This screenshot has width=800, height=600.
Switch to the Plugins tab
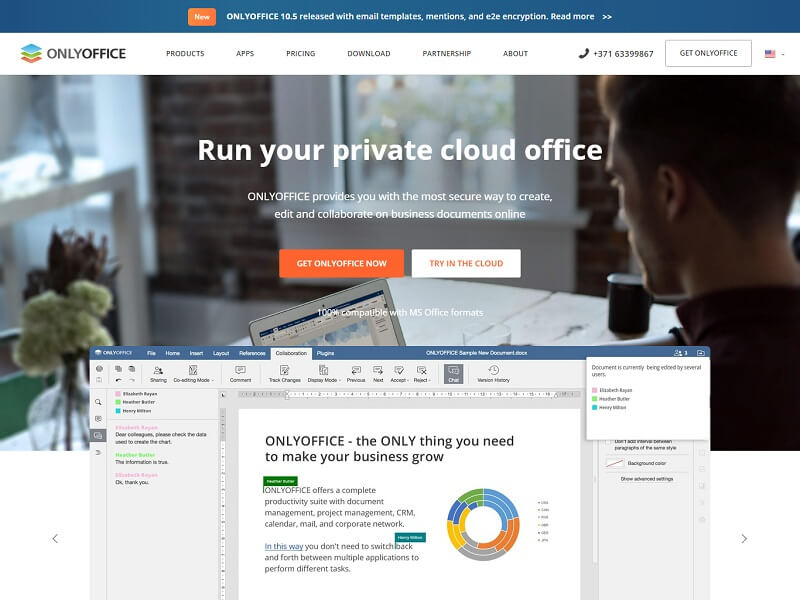click(x=326, y=353)
